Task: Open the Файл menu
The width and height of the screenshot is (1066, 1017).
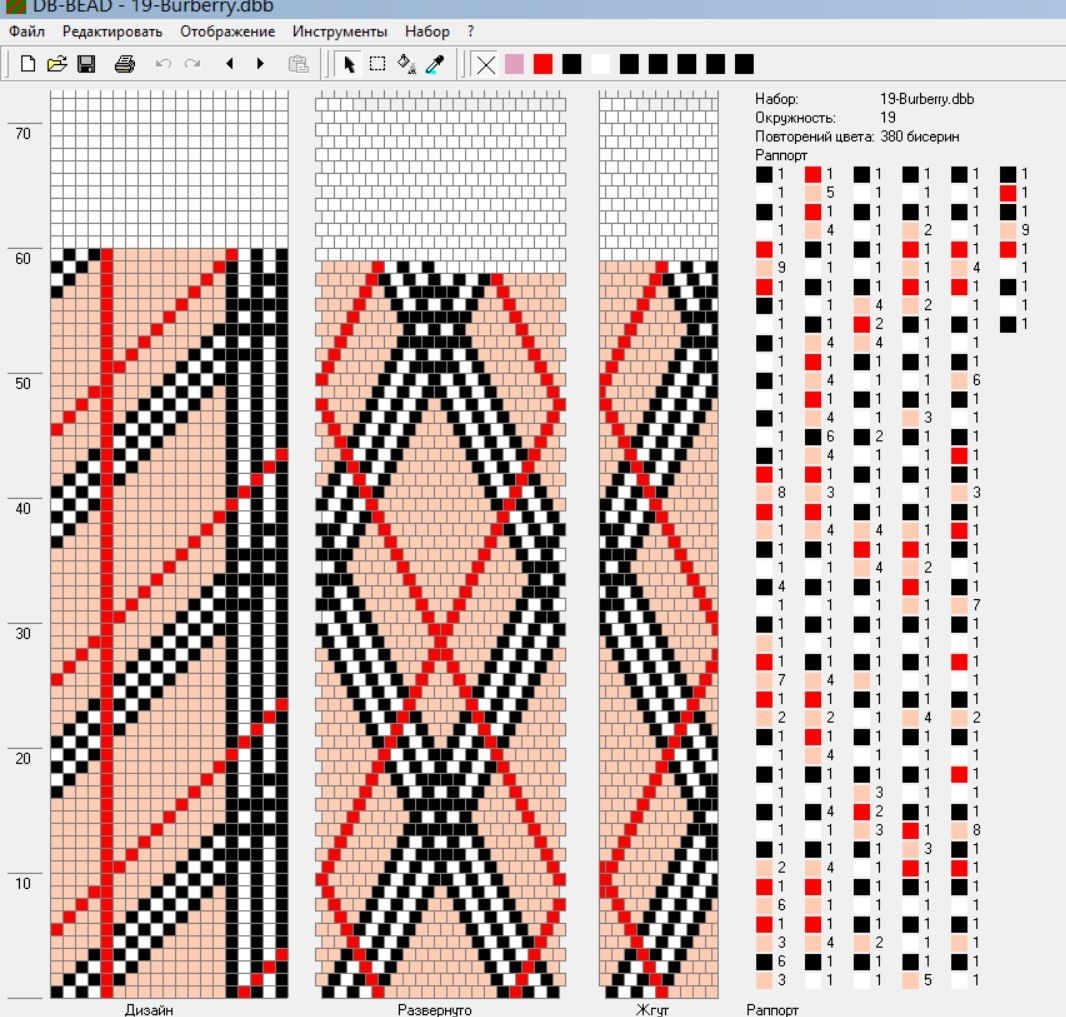Action: [27, 31]
